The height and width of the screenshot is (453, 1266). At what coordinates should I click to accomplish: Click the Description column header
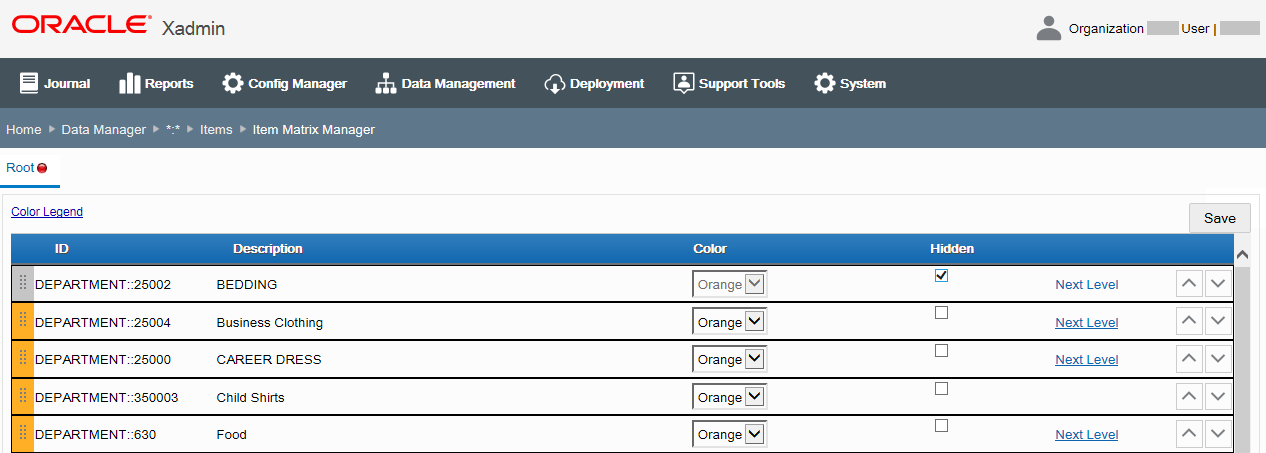(x=268, y=248)
